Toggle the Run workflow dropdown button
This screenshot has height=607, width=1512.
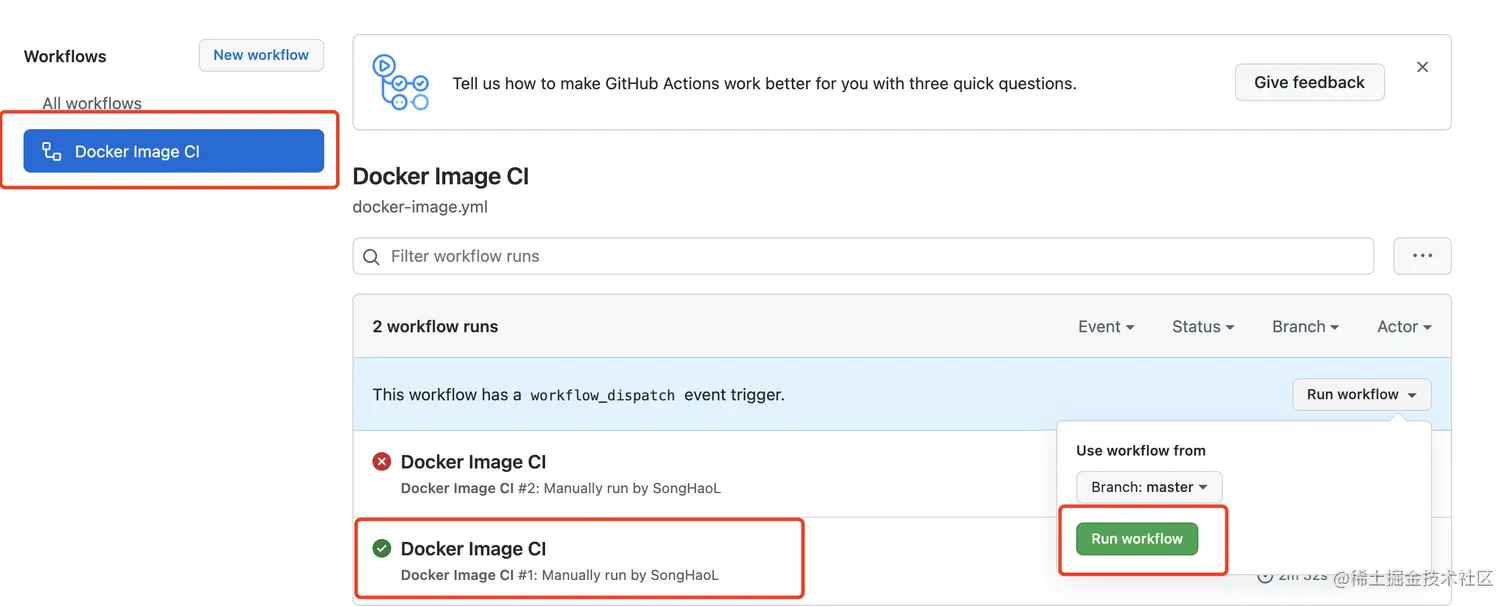click(1361, 395)
